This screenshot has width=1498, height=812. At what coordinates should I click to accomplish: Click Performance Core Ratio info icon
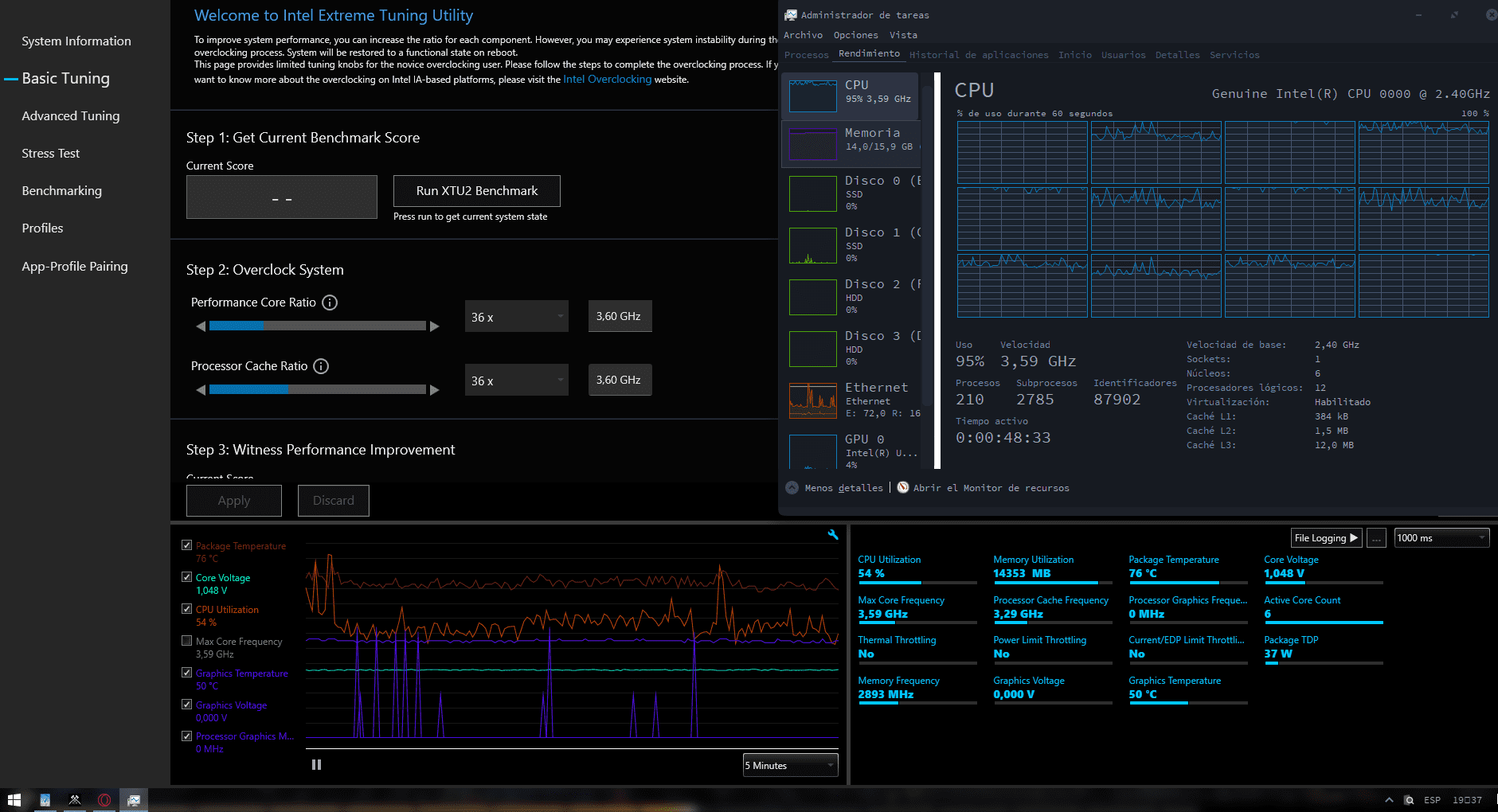pyautogui.click(x=330, y=303)
